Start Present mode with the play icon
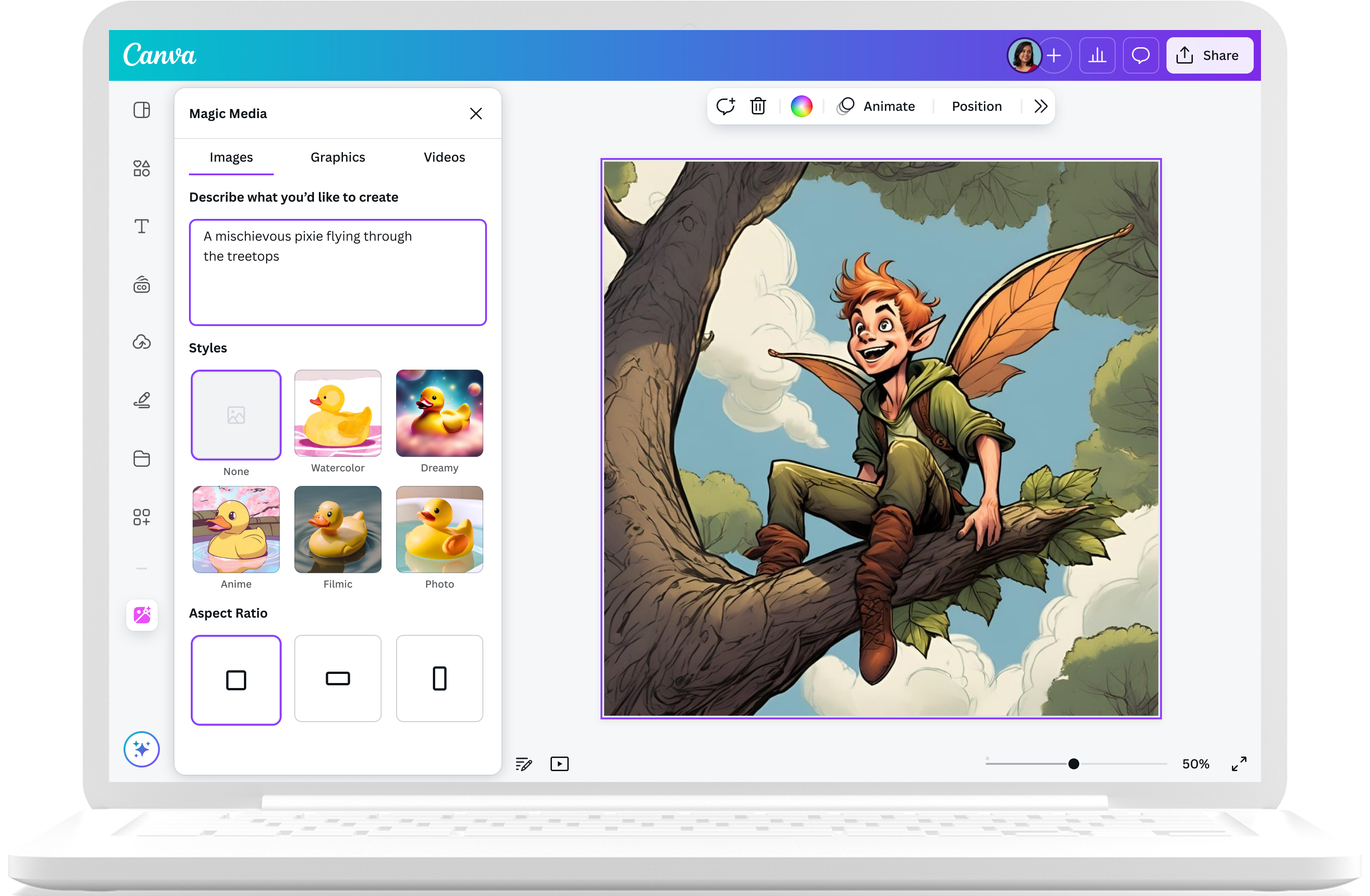The image size is (1370, 896). 559,764
